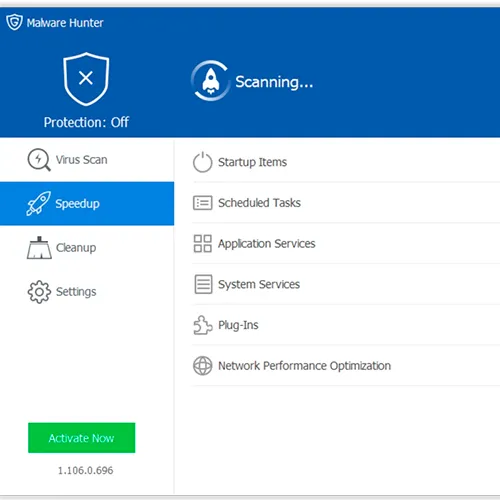Image resolution: width=500 pixels, height=500 pixels.
Task: Select the Speedup label in the sidebar
Action: tap(77, 204)
